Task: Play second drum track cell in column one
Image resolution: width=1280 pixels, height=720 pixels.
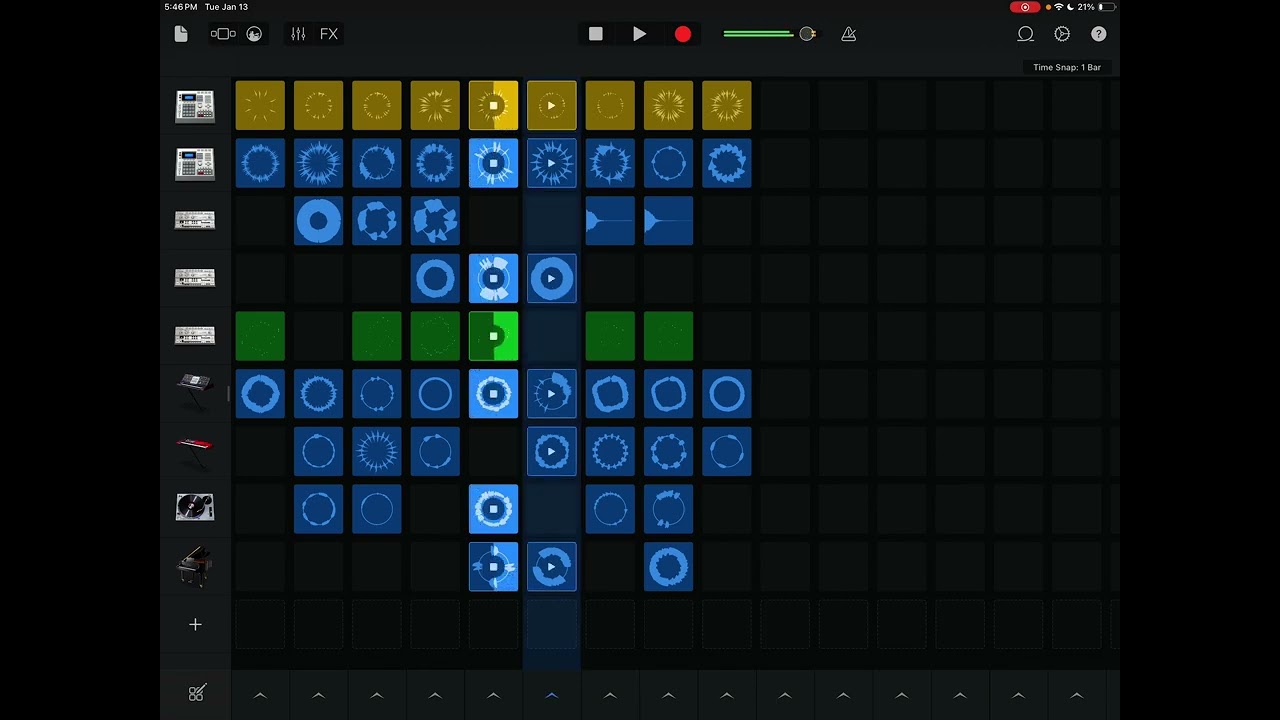Action: (x=260, y=163)
